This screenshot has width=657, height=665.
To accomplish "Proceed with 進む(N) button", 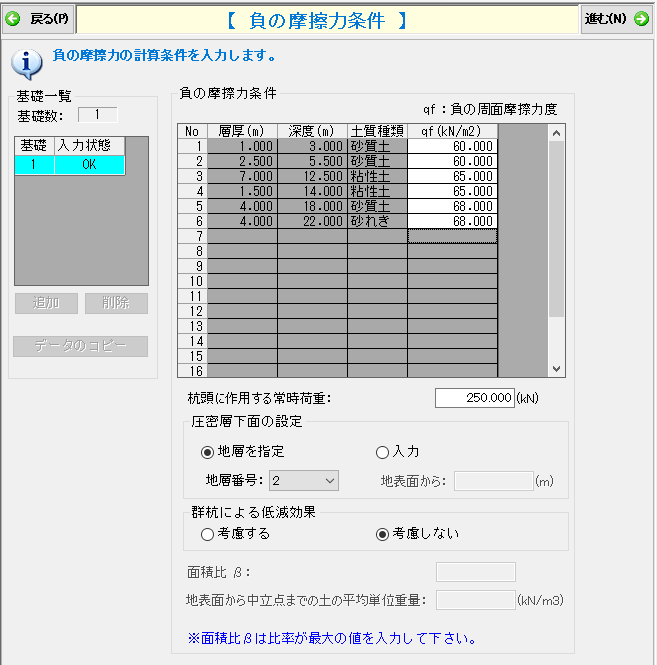I will click(617, 19).
